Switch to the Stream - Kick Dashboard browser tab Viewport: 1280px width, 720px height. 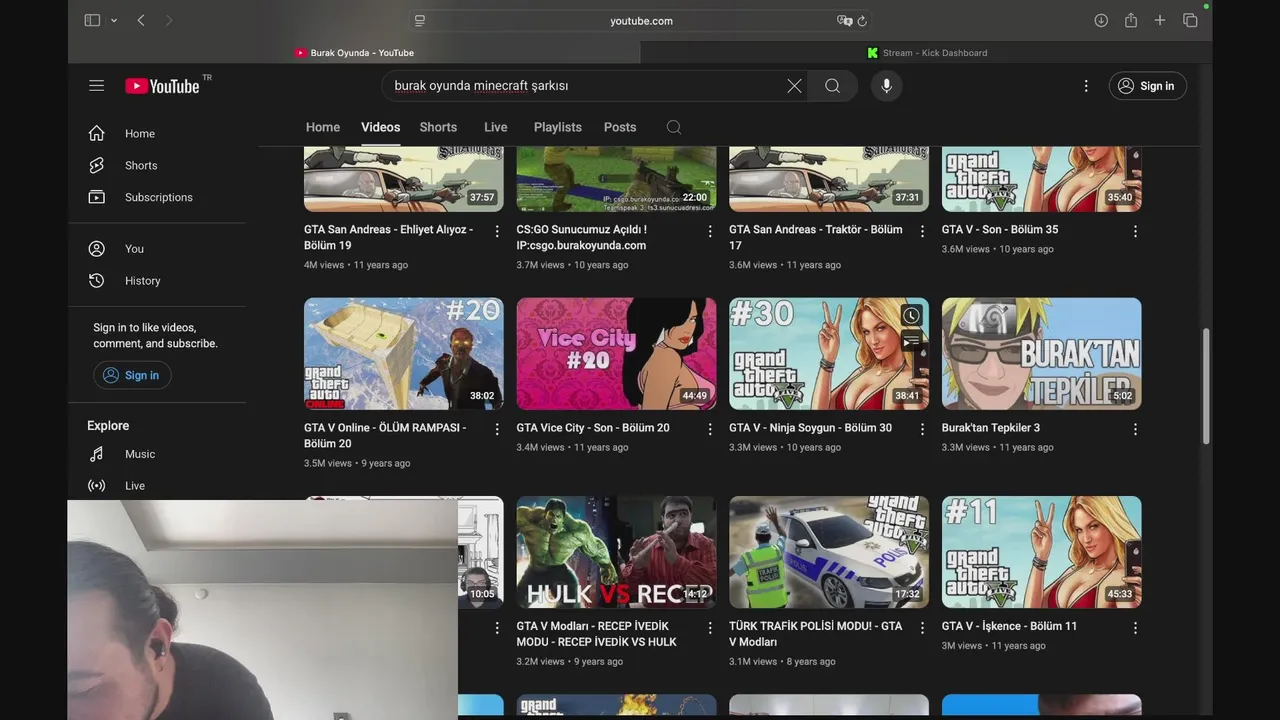926,53
